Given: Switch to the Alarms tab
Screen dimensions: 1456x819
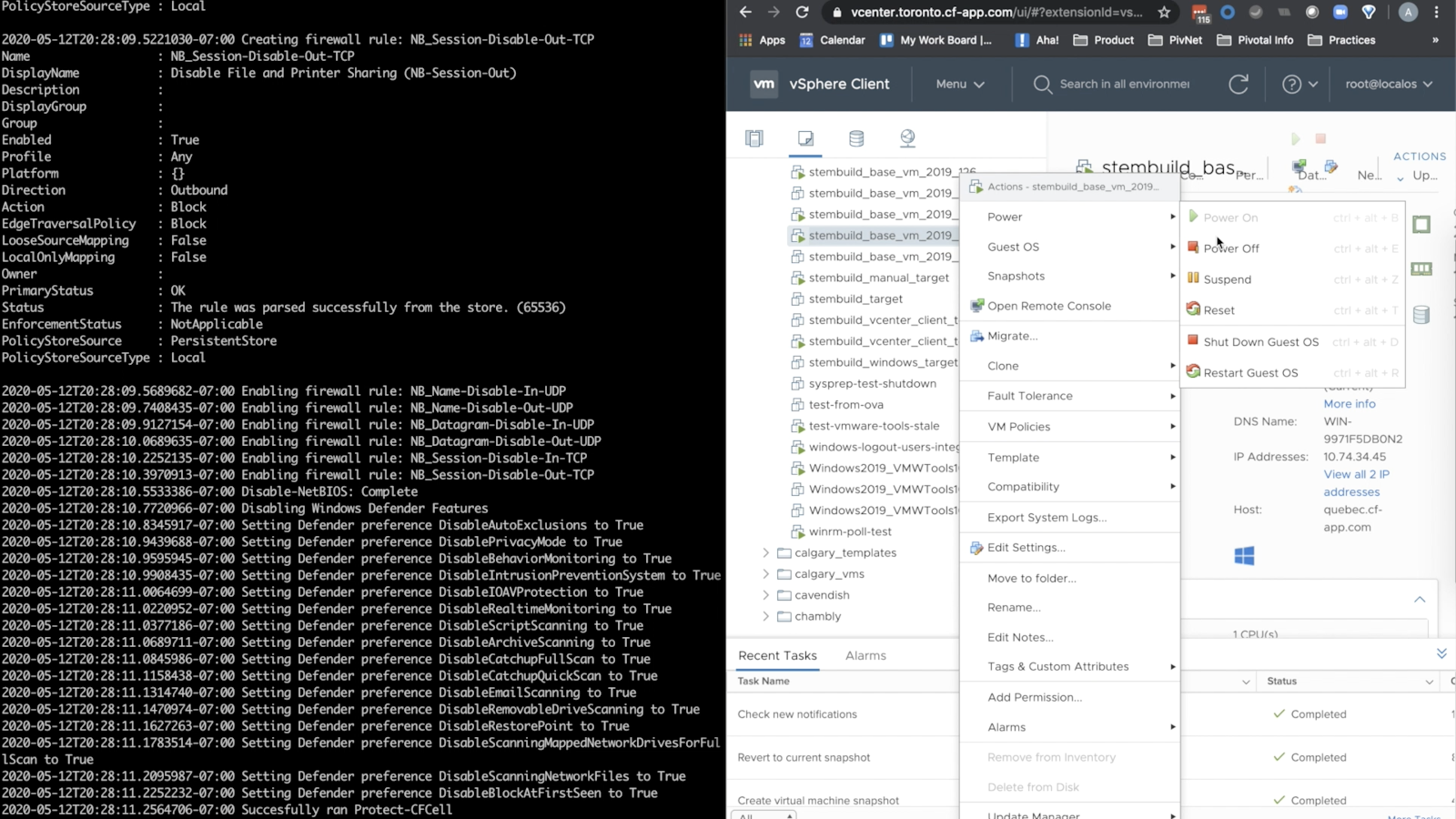Looking at the screenshot, I should [x=865, y=656].
